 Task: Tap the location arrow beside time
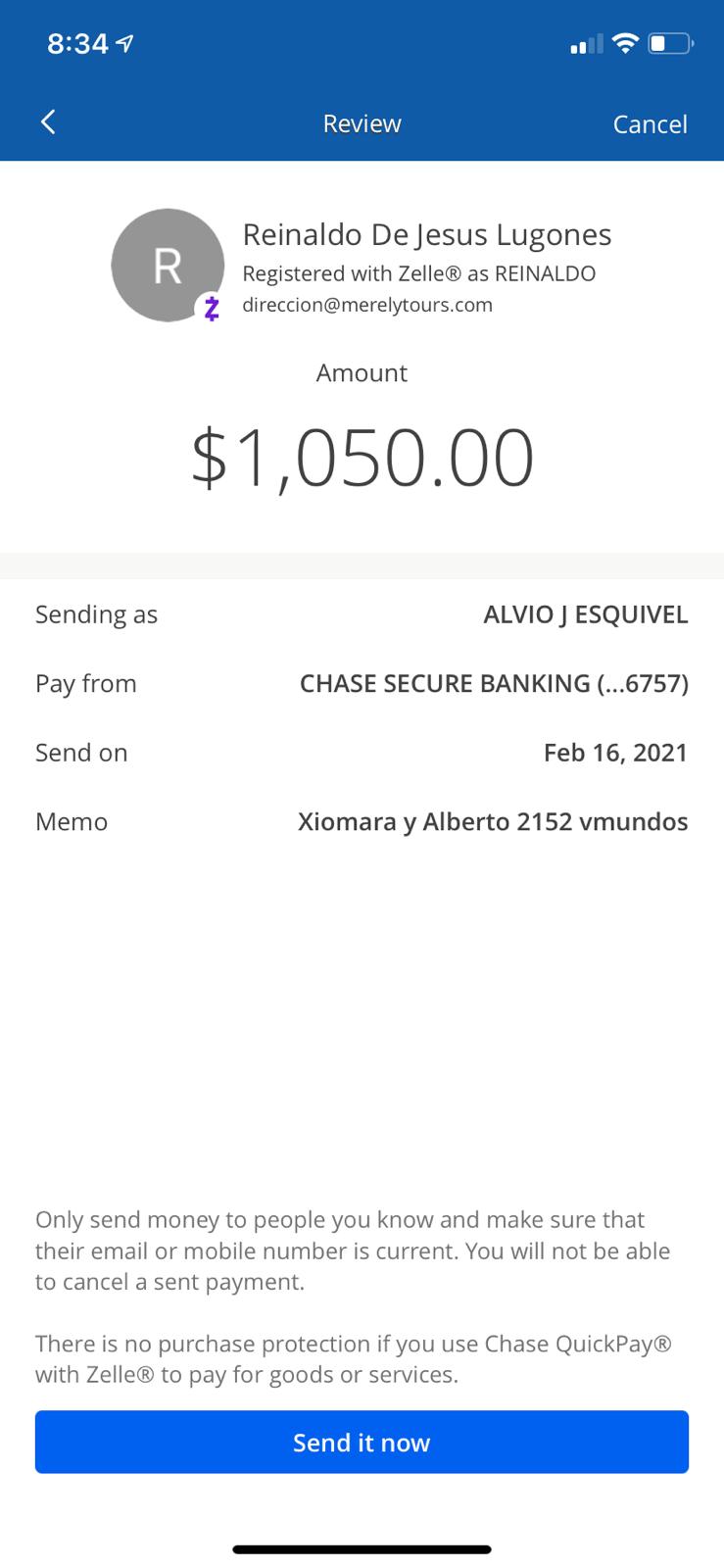(x=124, y=44)
